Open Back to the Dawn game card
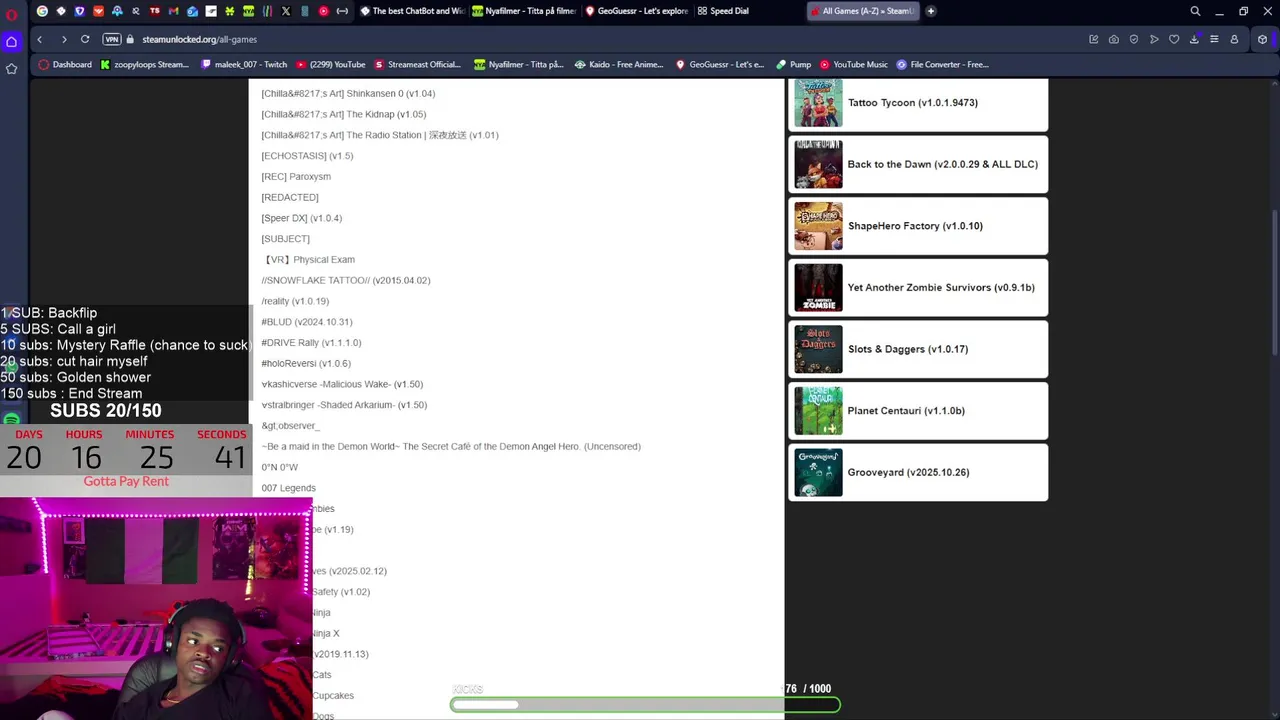The width and height of the screenshot is (1280, 720). point(918,164)
